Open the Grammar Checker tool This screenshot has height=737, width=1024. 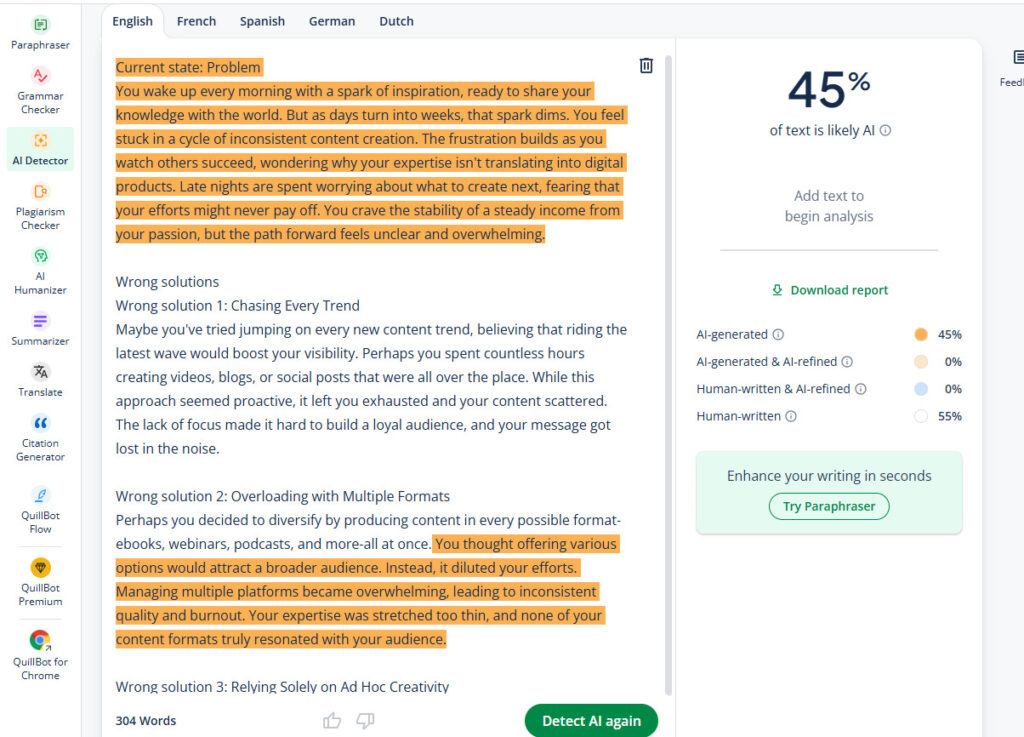[x=40, y=91]
